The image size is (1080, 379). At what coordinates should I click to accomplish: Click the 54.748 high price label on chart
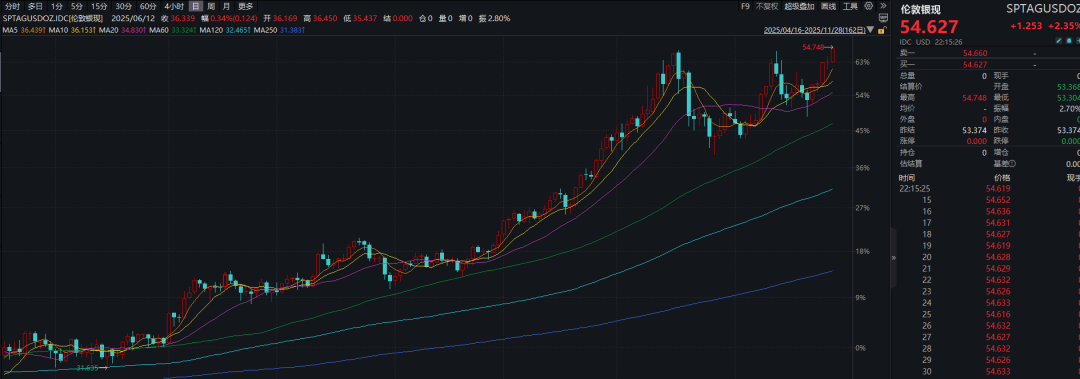coord(813,47)
